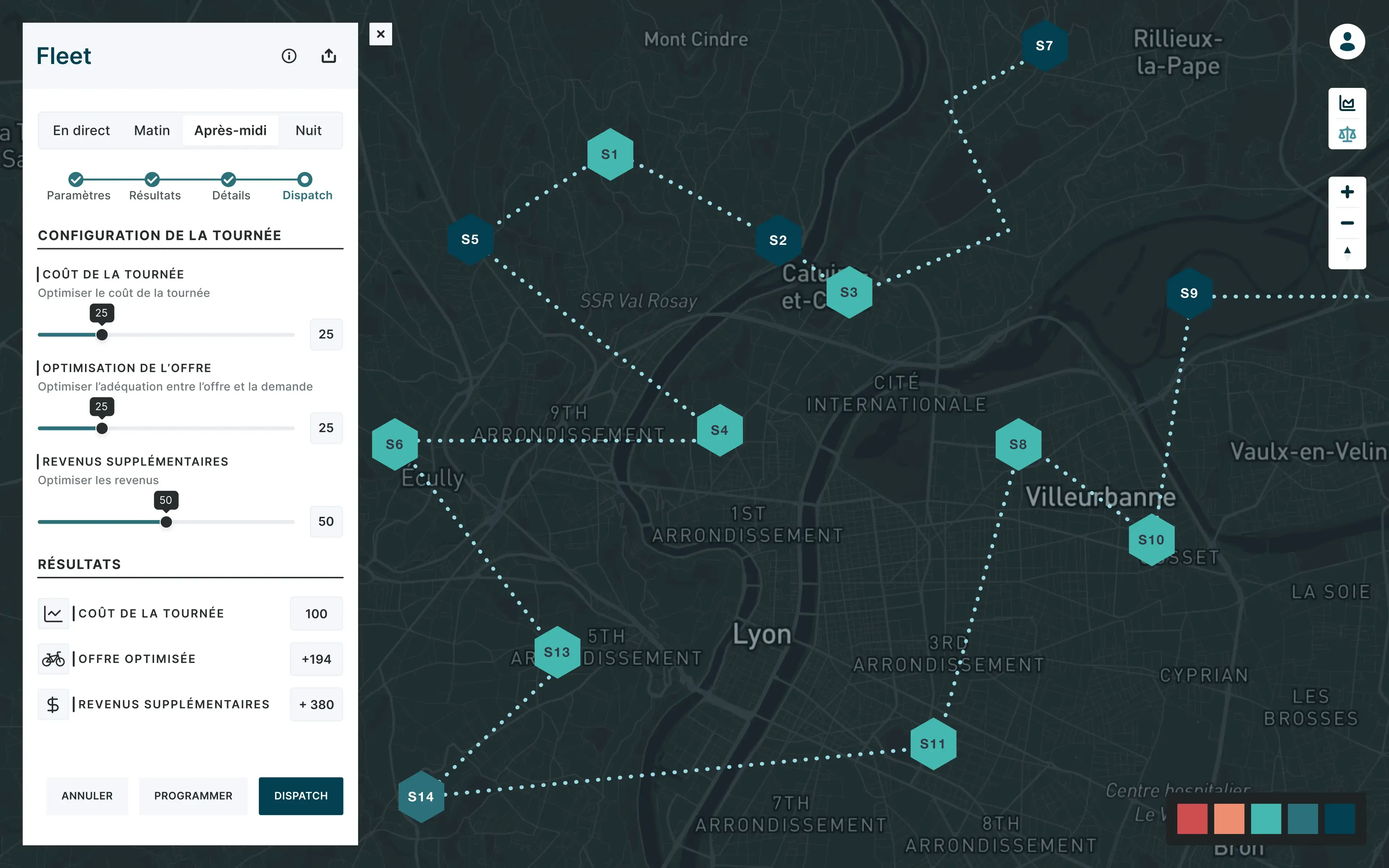1389x868 pixels.
Task: Click the export/share icon beside Fleet title
Action: (329, 55)
